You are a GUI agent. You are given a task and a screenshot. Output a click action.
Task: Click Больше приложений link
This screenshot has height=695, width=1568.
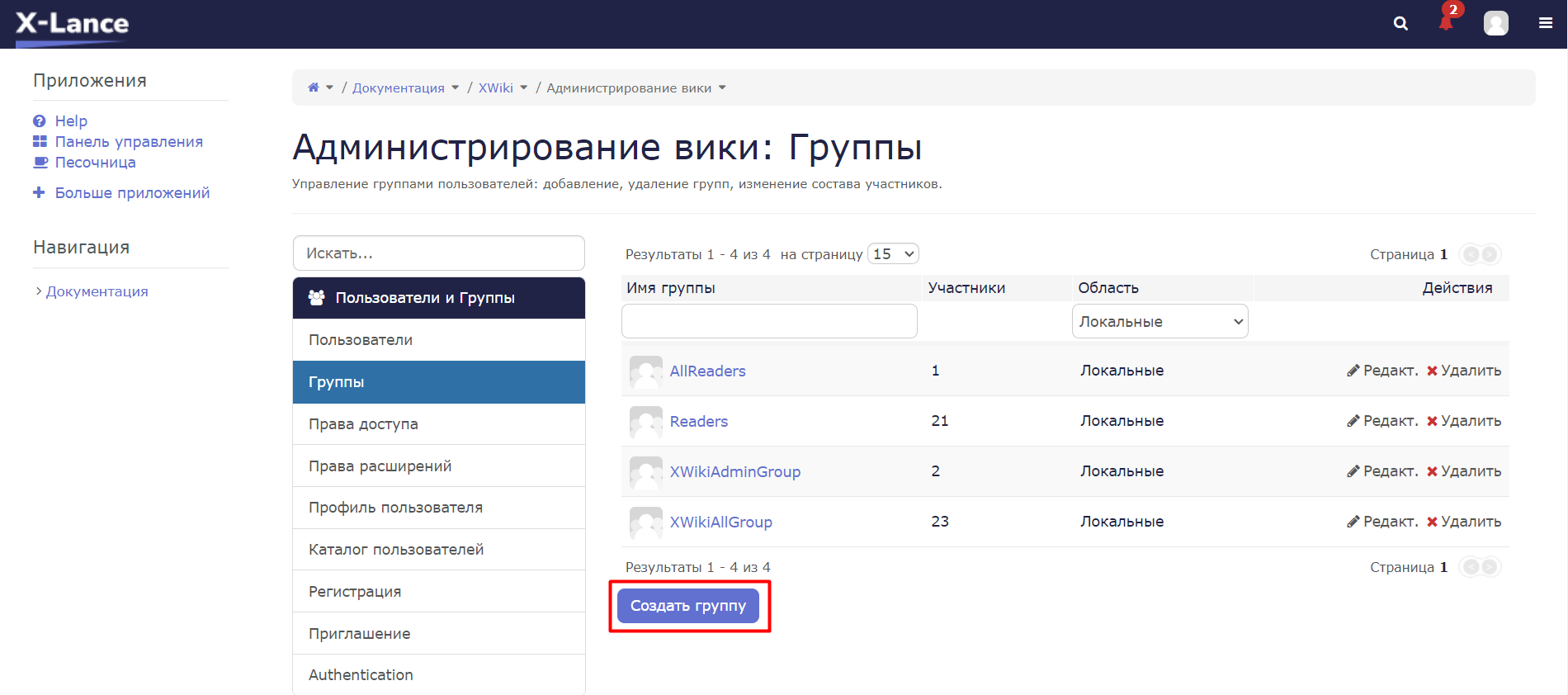pos(132,193)
